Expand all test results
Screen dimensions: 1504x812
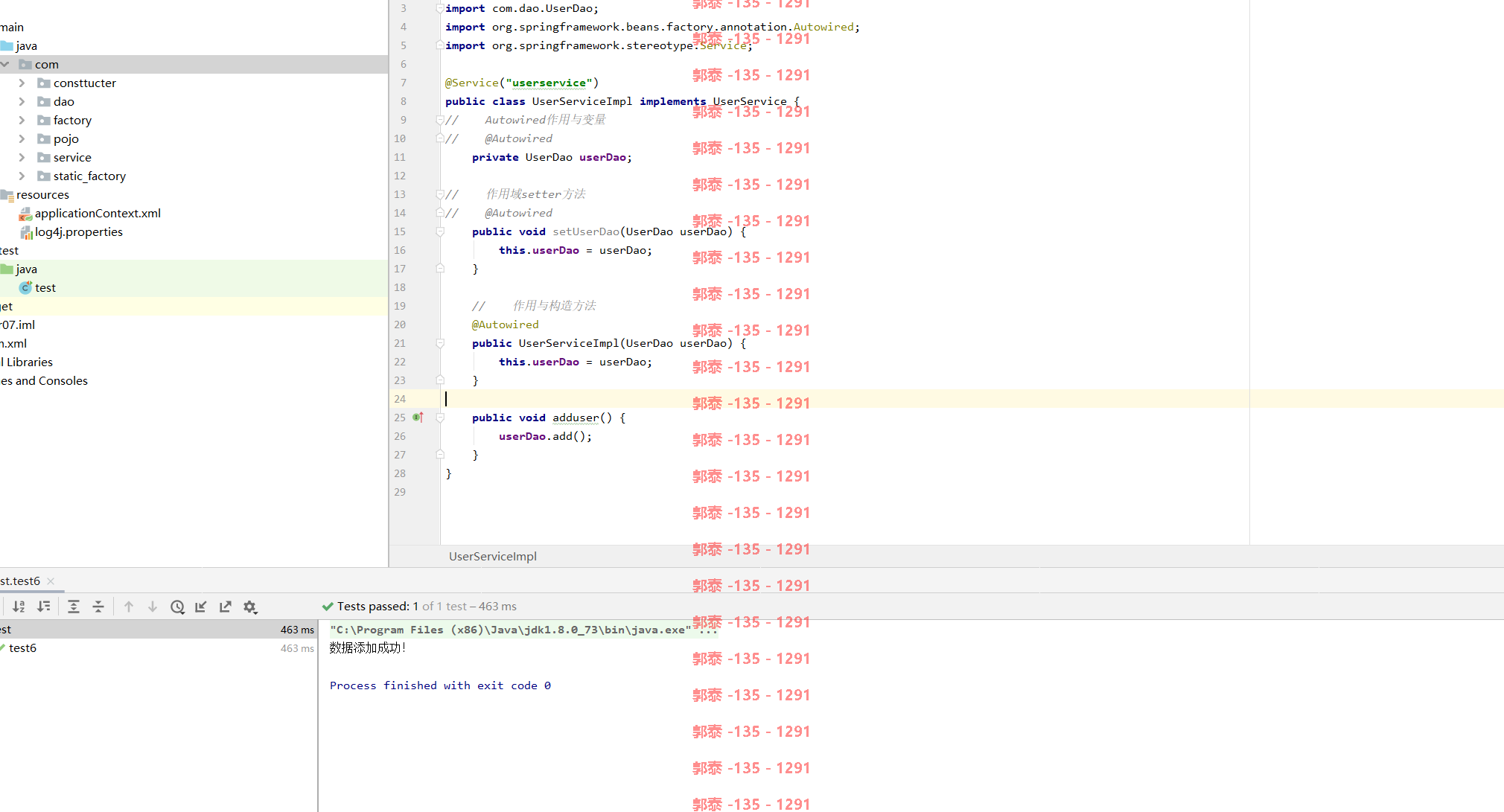click(74, 607)
